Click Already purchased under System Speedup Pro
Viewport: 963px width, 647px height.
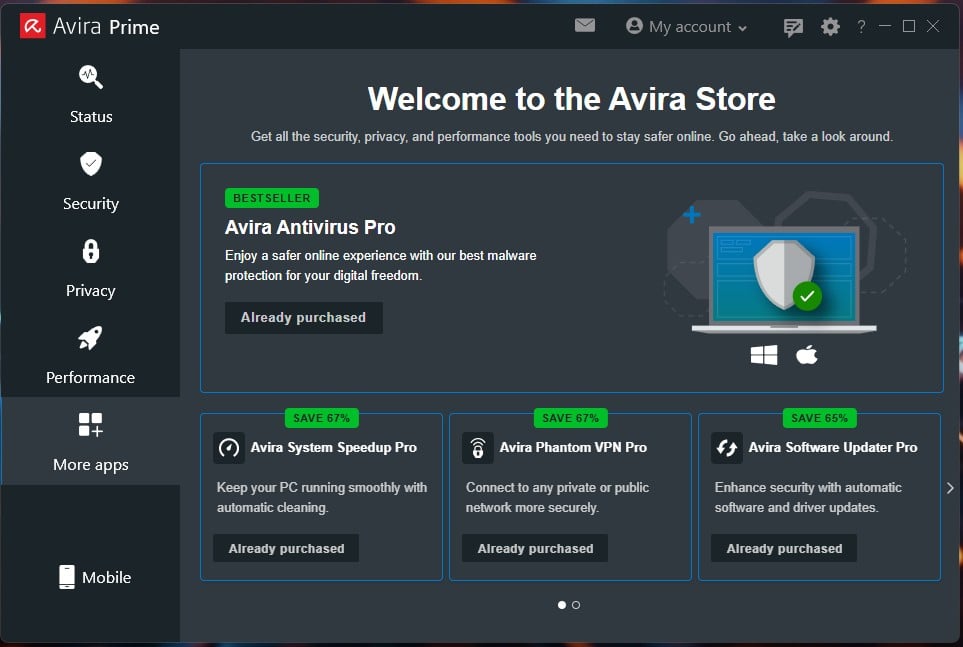[286, 548]
